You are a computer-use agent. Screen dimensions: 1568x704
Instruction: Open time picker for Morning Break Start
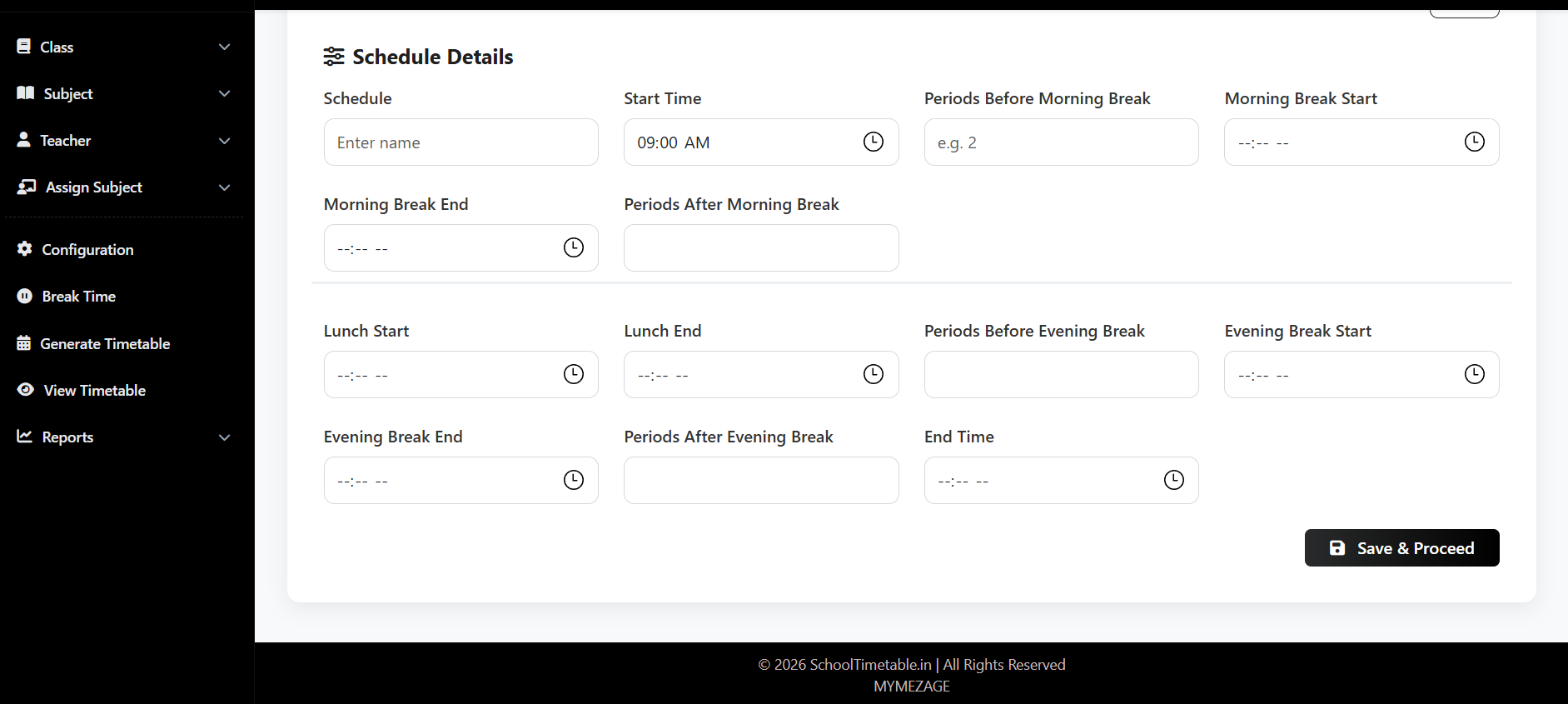[1474, 142]
